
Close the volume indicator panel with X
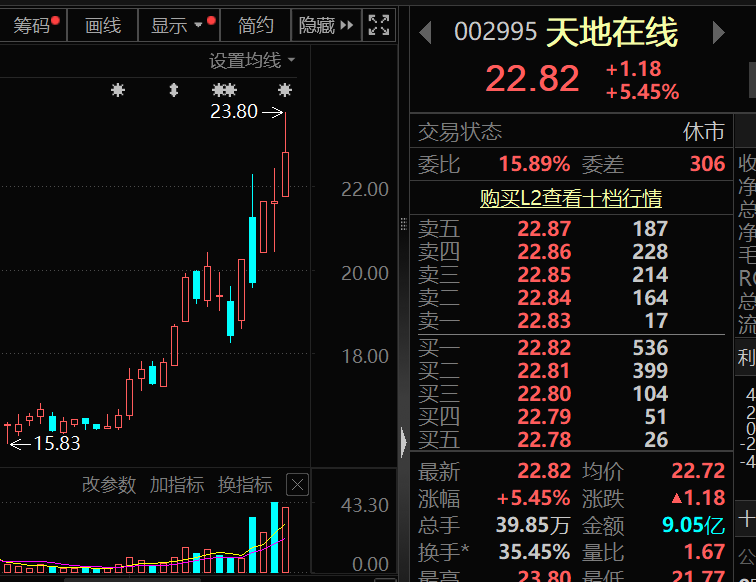(297, 485)
